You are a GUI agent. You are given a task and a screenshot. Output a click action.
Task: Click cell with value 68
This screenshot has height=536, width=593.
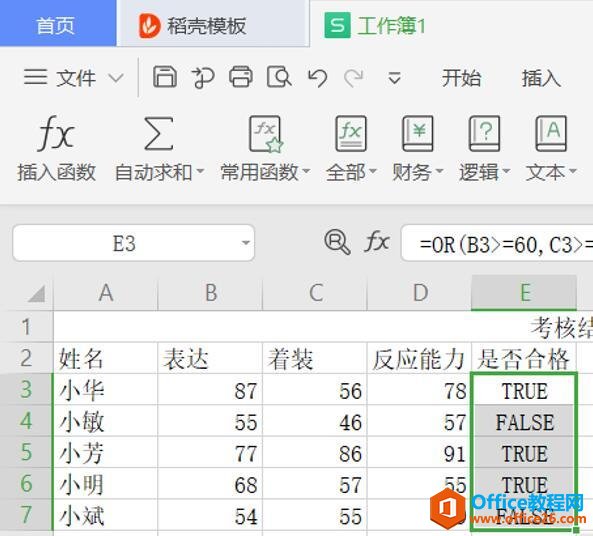(x=210, y=484)
